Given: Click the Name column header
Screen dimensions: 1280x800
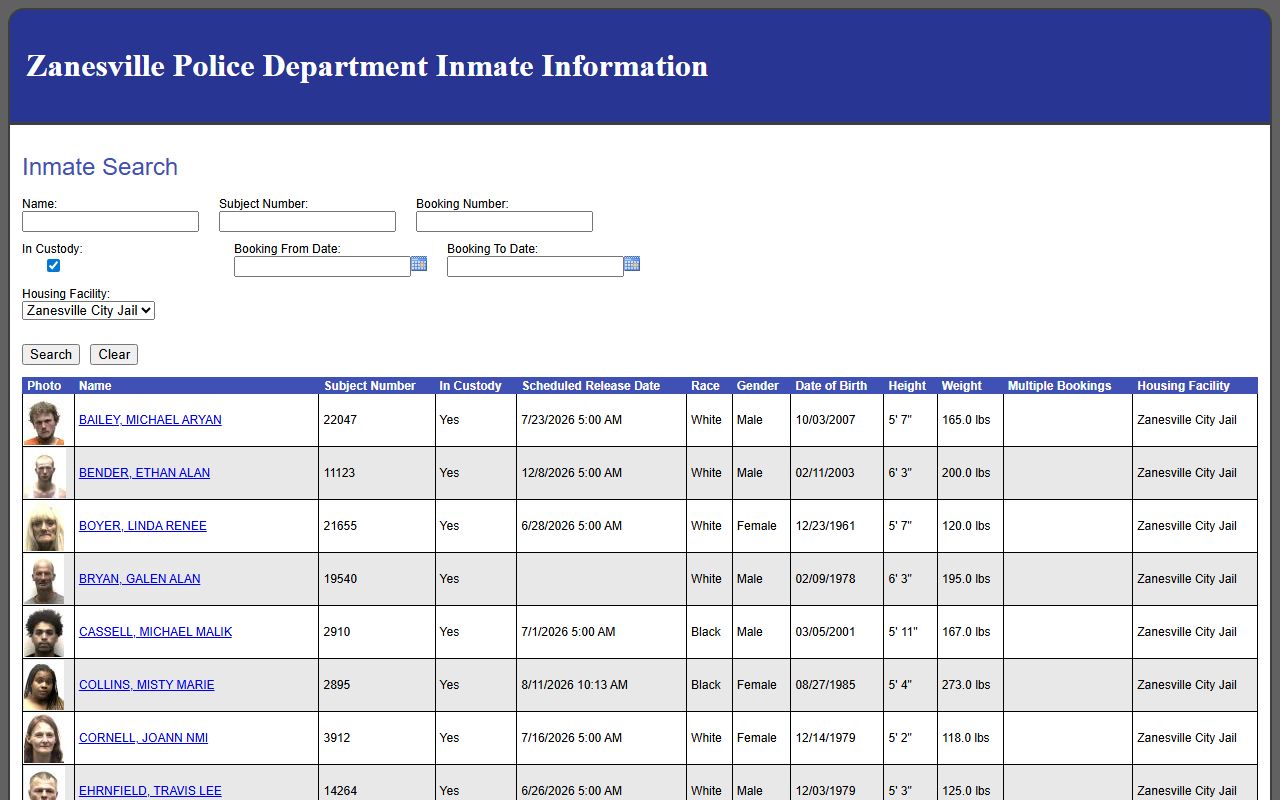Looking at the screenshot, I should pyautogui.click(x=95, y=386).
